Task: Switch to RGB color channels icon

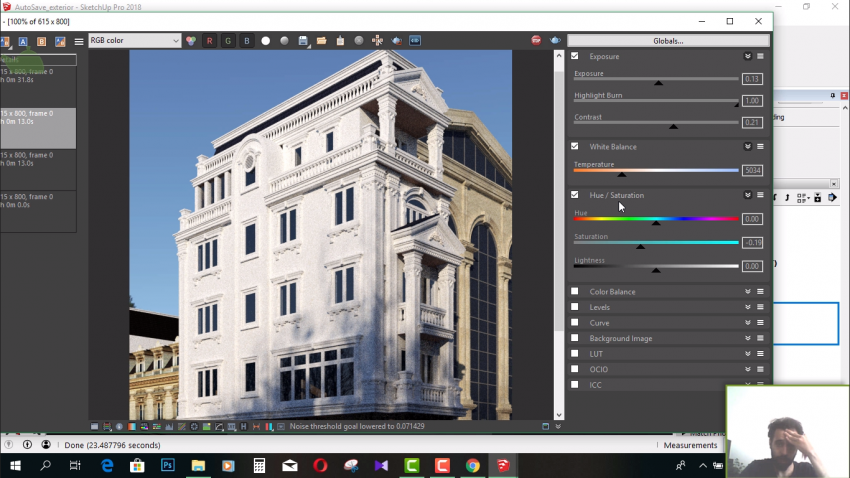Action: pyautogui.click(x=191, y=41)
